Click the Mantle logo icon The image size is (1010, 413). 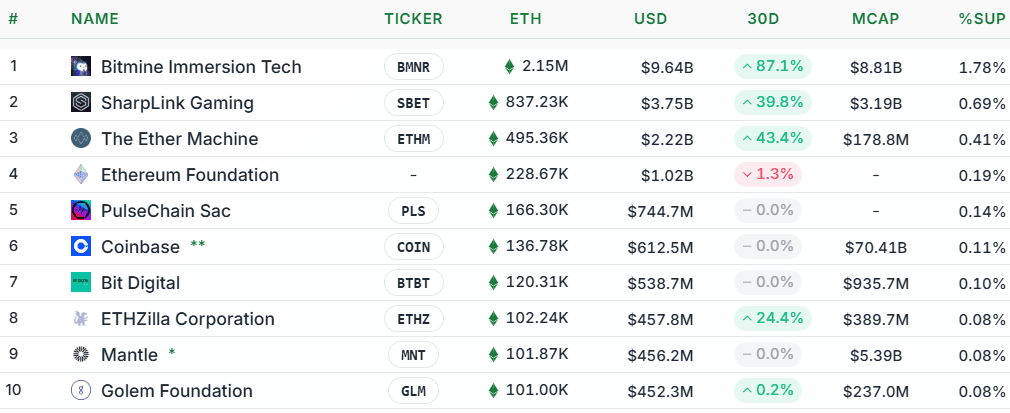pos(81,355)
